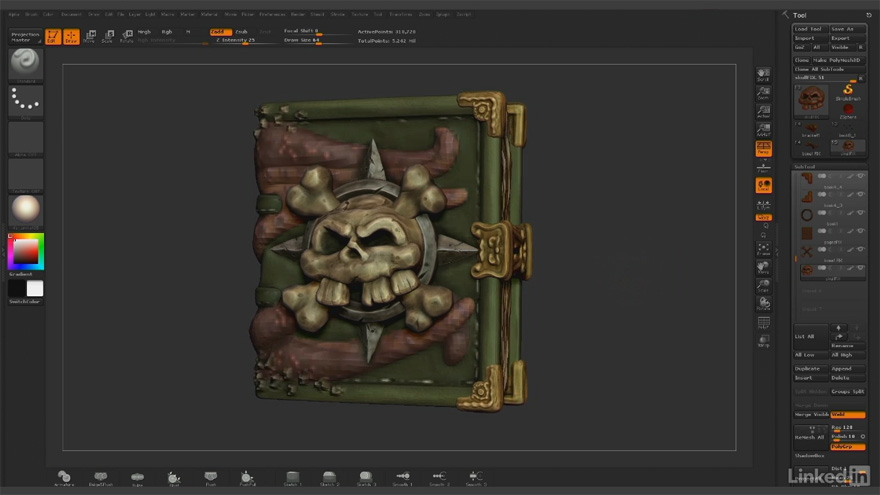Collapse the right tray divider handle
This screenshot has height=495, width=880.
tap(777, 252)
